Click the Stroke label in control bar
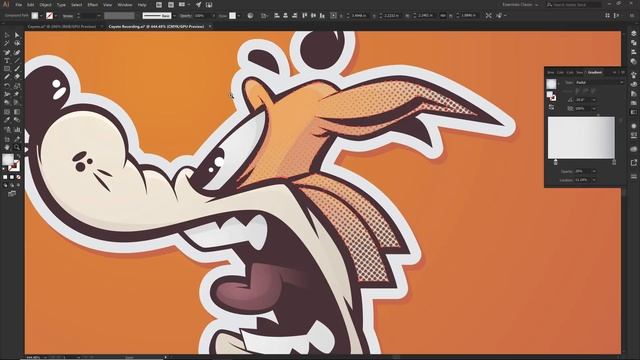This screenshot has width=640, height=360. (x=68, y=16)
